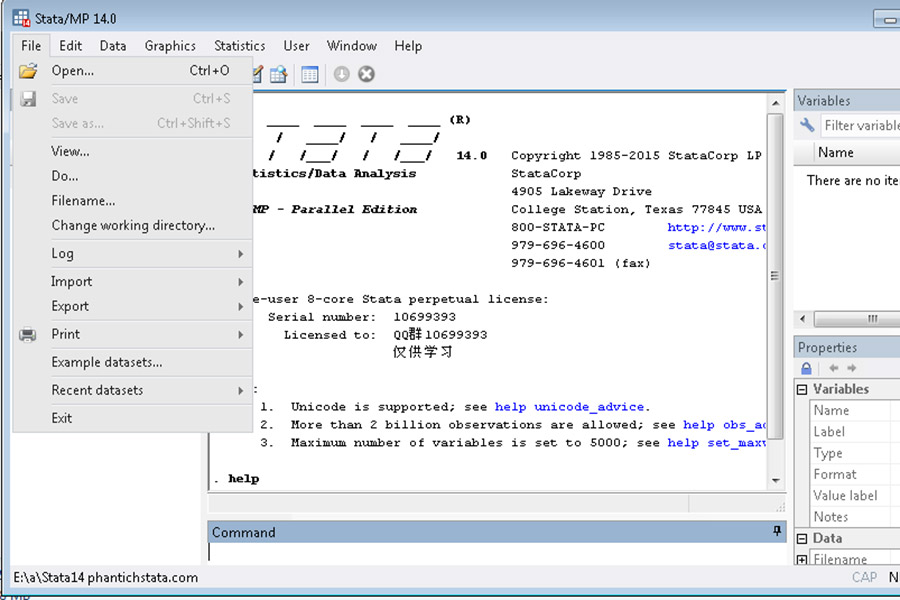Click the Filter variables input field
900x600 pixels.
pos(860,125)
